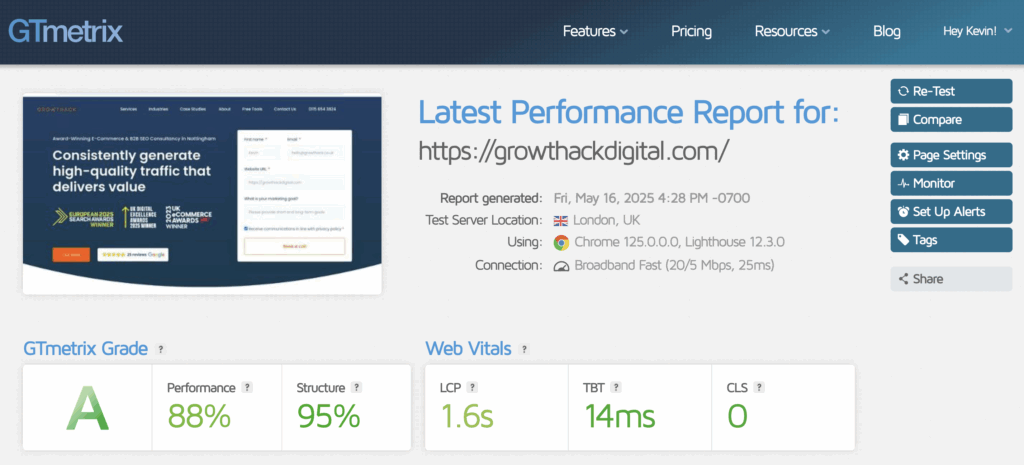Click the Monitor button
This screenshot has height=465, width=1024.
[951, 184]
